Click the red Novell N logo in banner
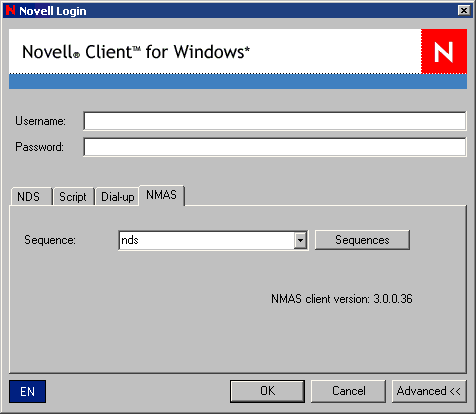The height and width of the screenshot is (414, 476). (444, 51)
